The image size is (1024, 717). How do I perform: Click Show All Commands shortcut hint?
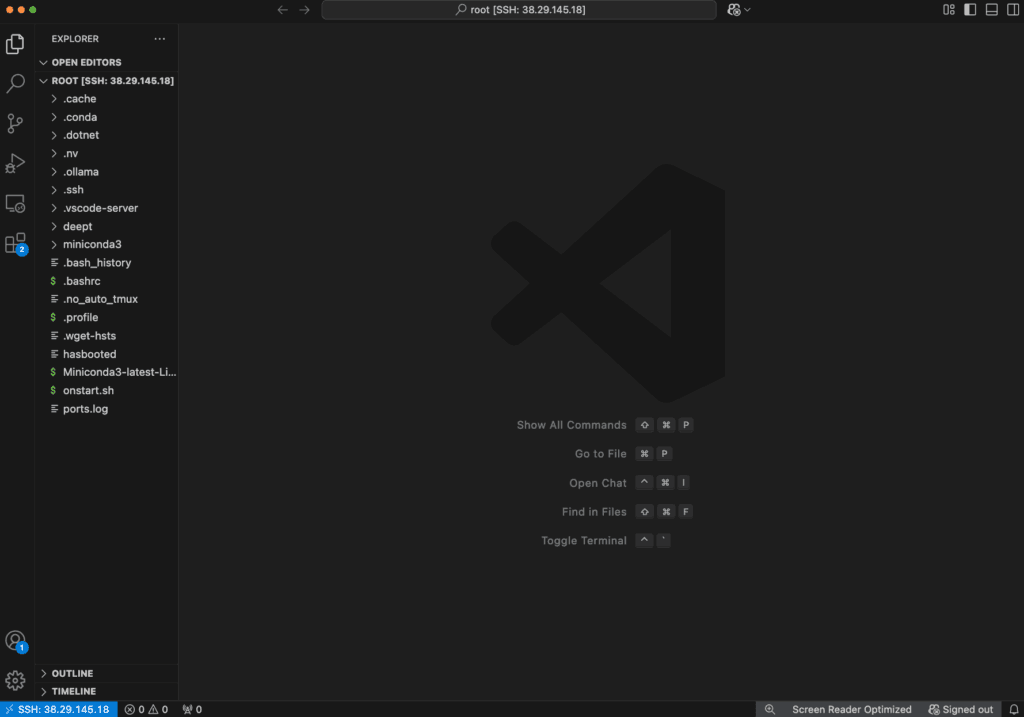(604, 425)
